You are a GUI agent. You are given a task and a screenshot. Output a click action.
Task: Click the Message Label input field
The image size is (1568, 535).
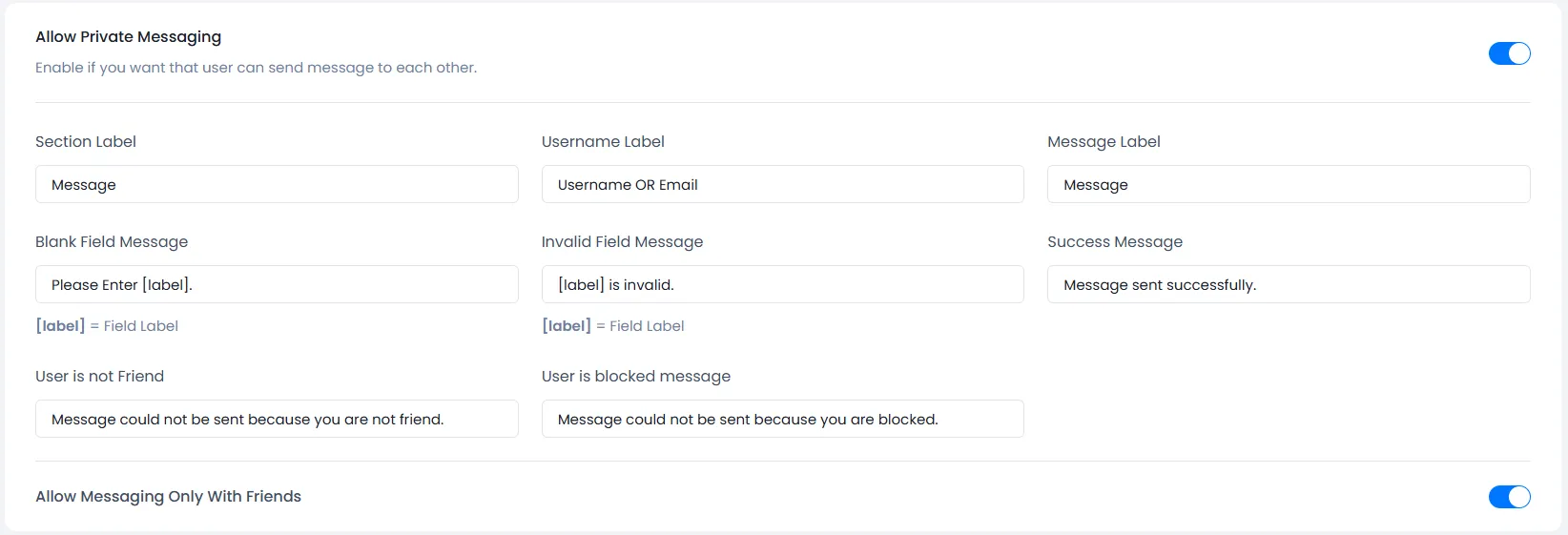pyautogui.click(x=1288, y=184)
